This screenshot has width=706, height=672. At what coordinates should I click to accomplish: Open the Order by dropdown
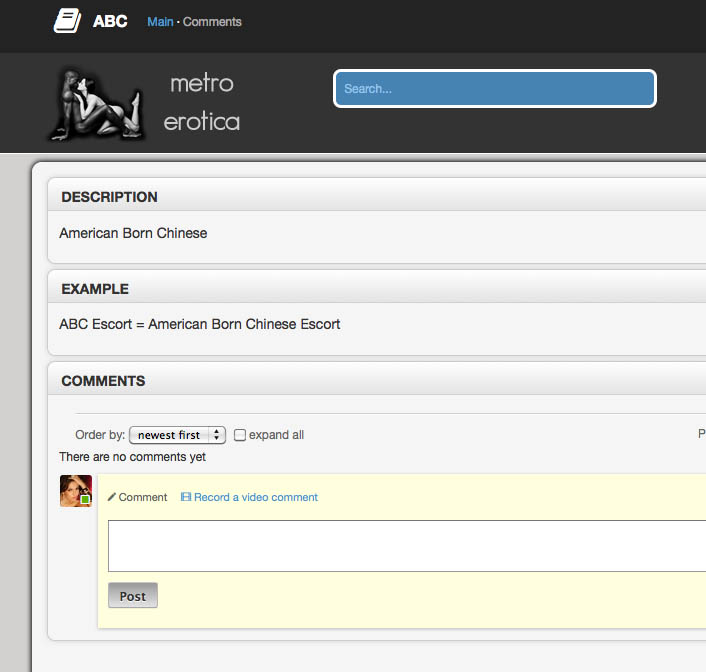click(x=177, y=435)
